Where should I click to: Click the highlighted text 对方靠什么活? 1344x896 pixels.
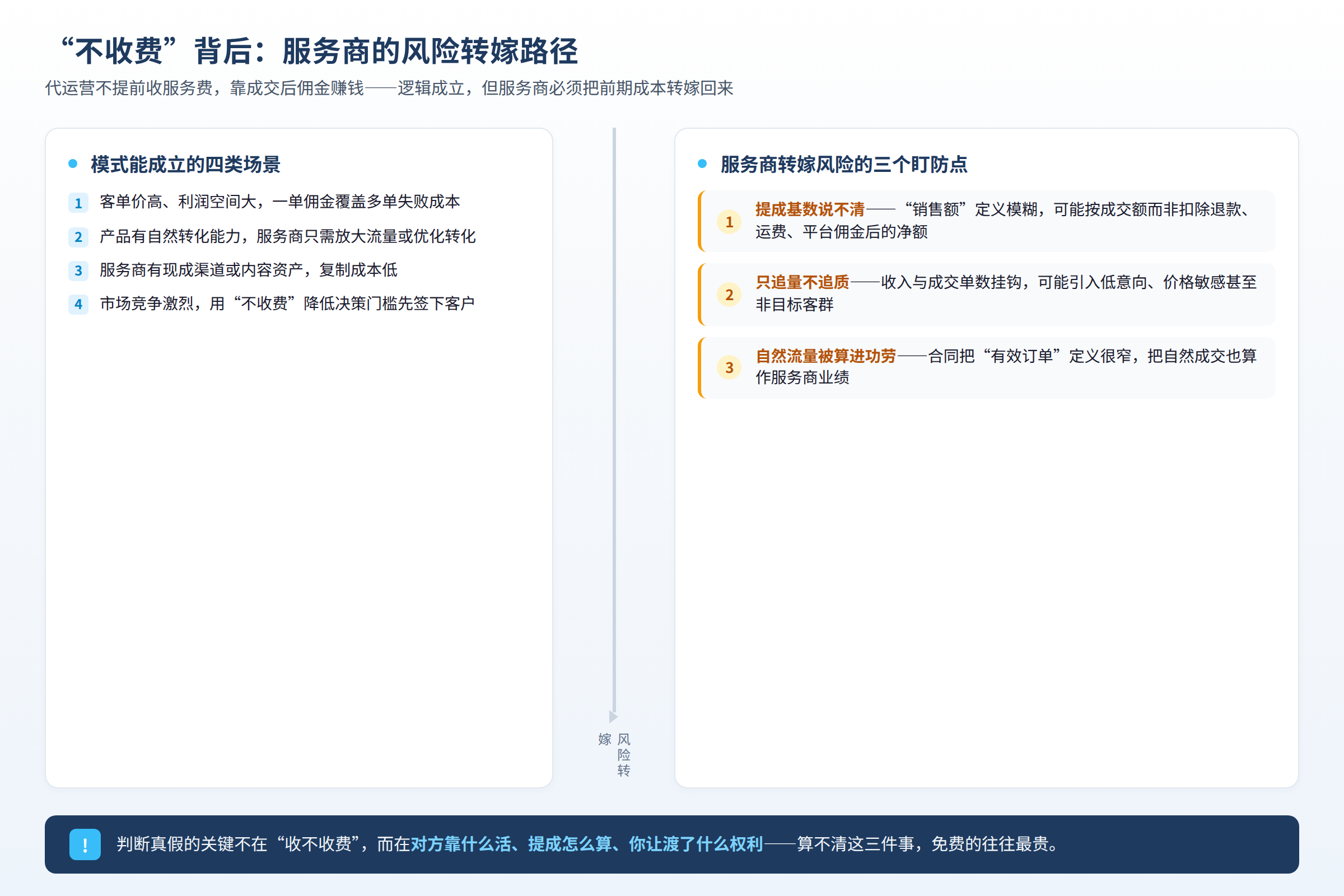pyautogui.click(x=460, y=844)
